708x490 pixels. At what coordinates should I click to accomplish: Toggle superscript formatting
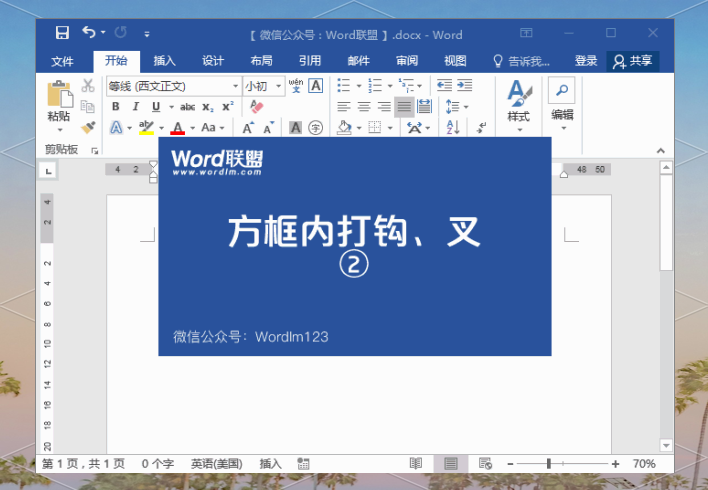point(228,107)
